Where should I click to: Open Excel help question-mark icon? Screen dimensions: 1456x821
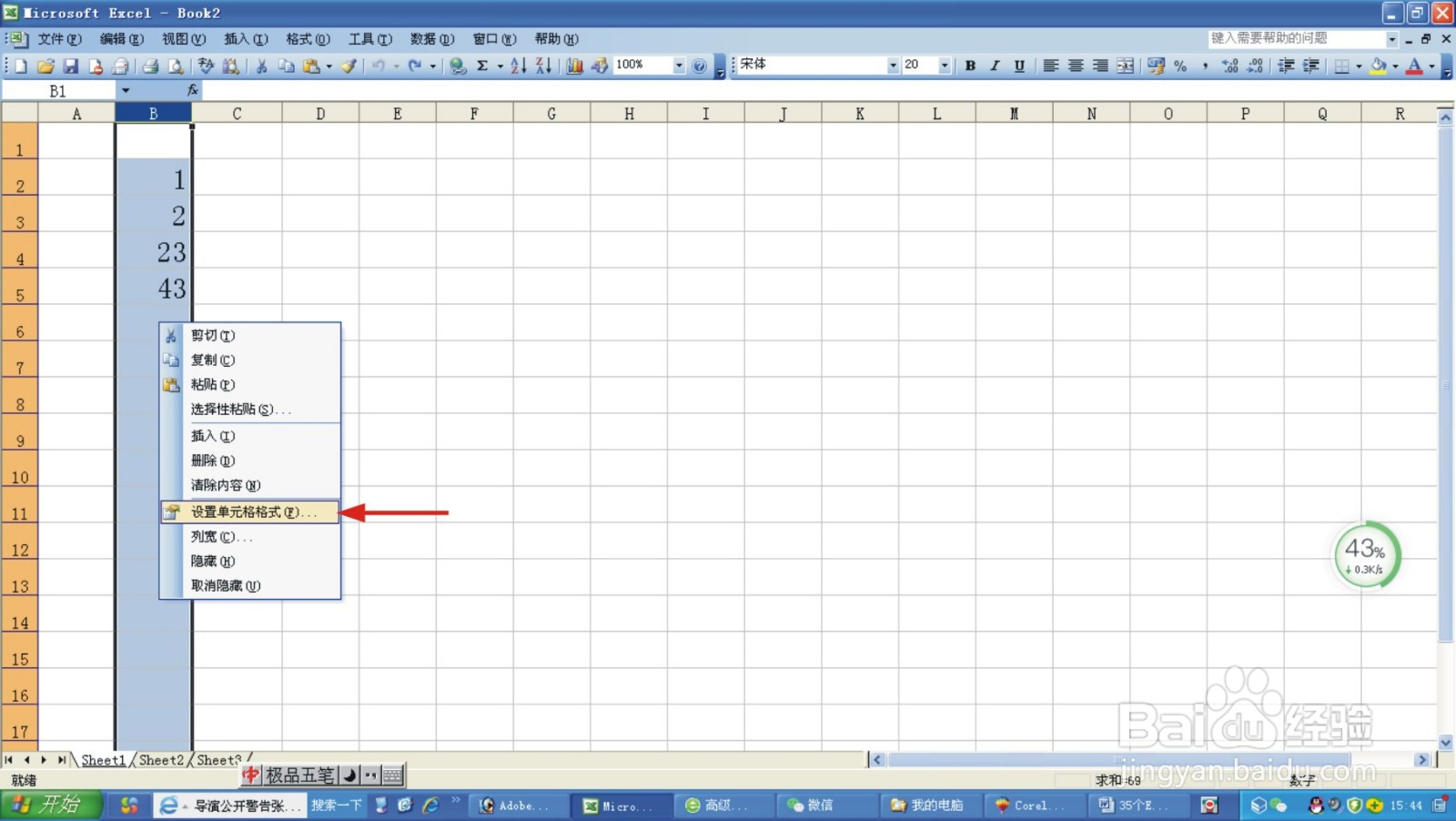coord(699,66)
